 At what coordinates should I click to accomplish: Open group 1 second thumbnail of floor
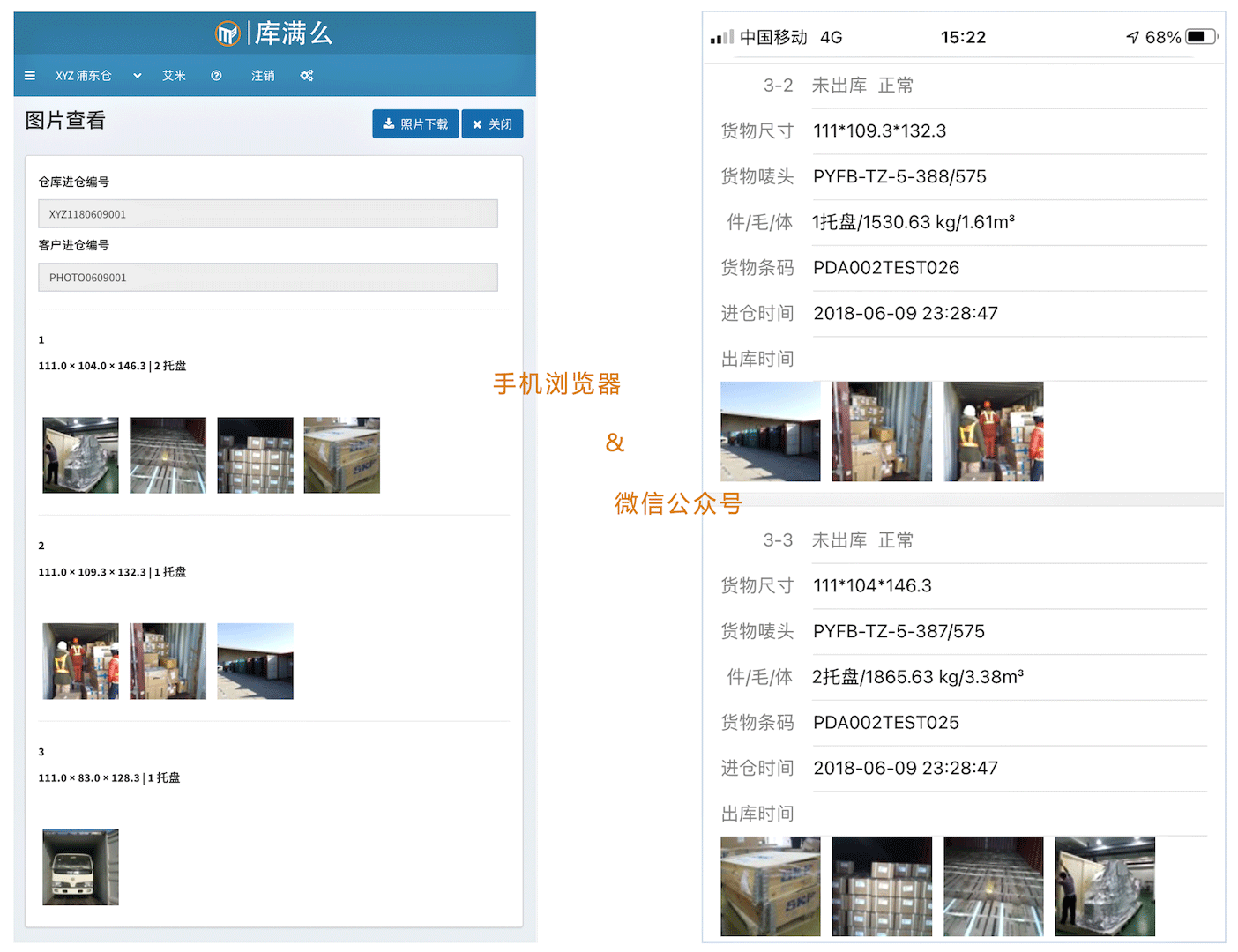[168, 455]
